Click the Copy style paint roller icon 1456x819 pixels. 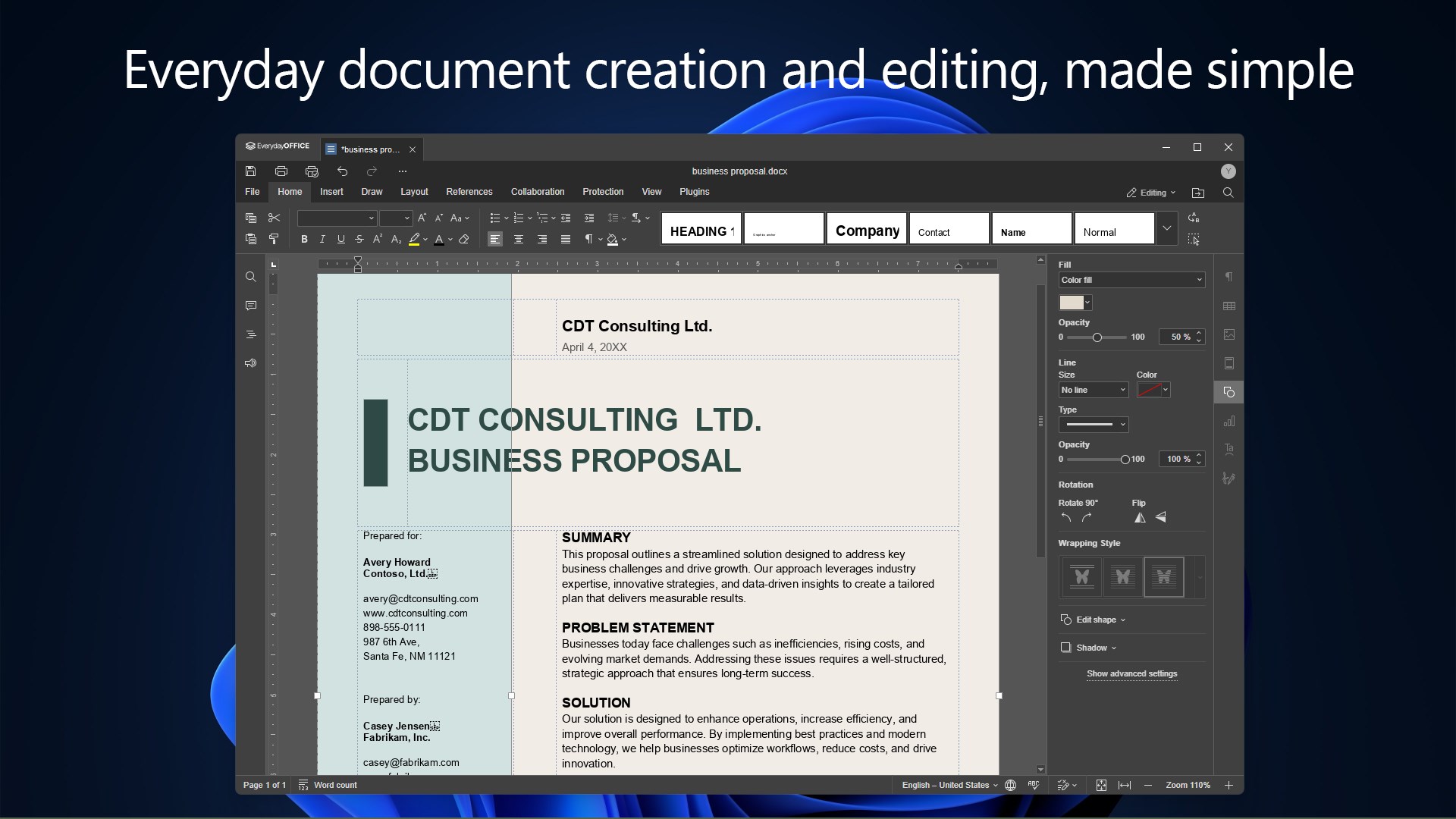(275, 239)
